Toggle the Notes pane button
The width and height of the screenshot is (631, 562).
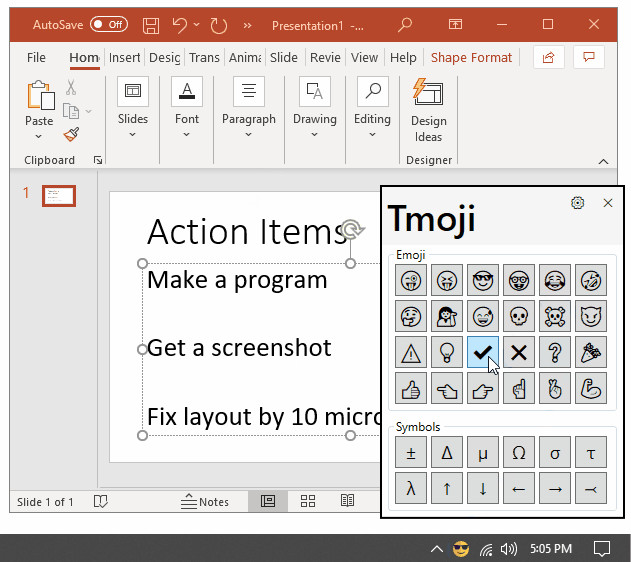pos(205,502)
